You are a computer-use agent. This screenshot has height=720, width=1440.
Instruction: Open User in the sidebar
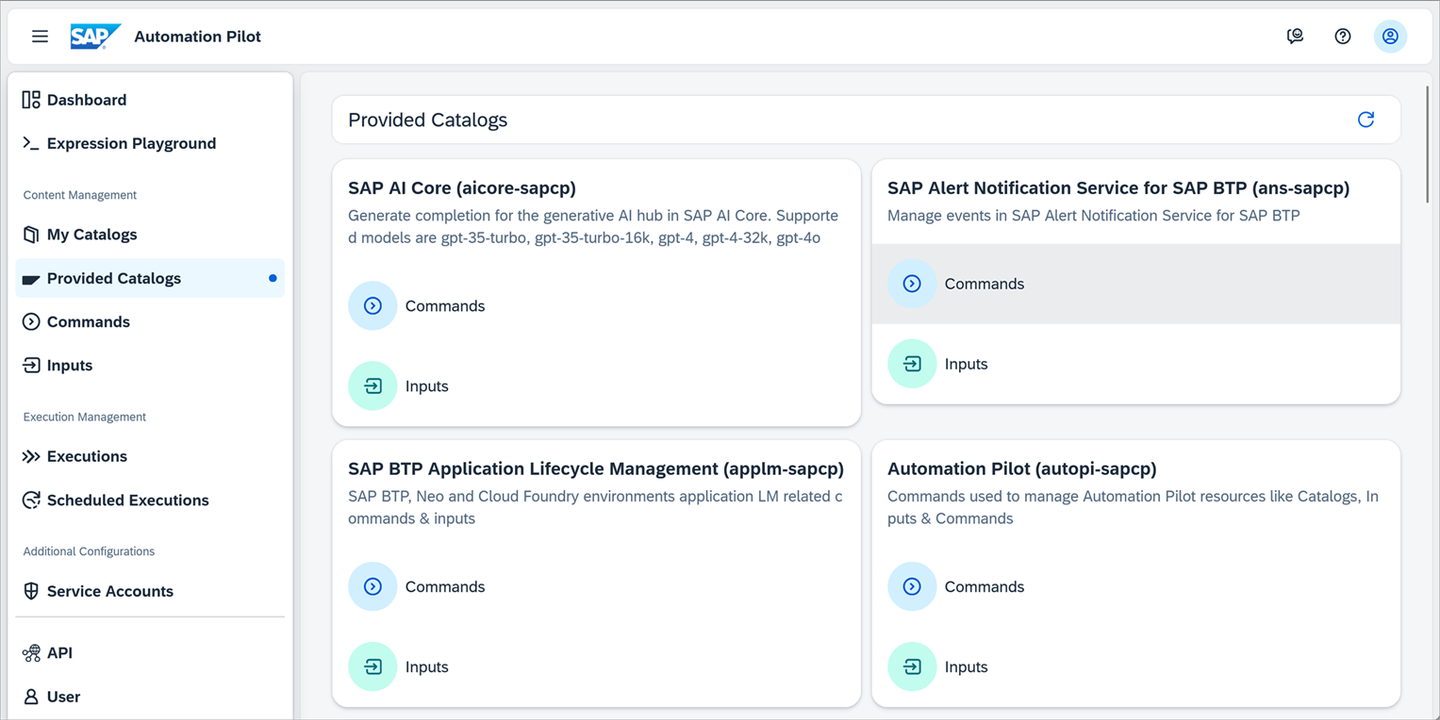pos(150,697)
